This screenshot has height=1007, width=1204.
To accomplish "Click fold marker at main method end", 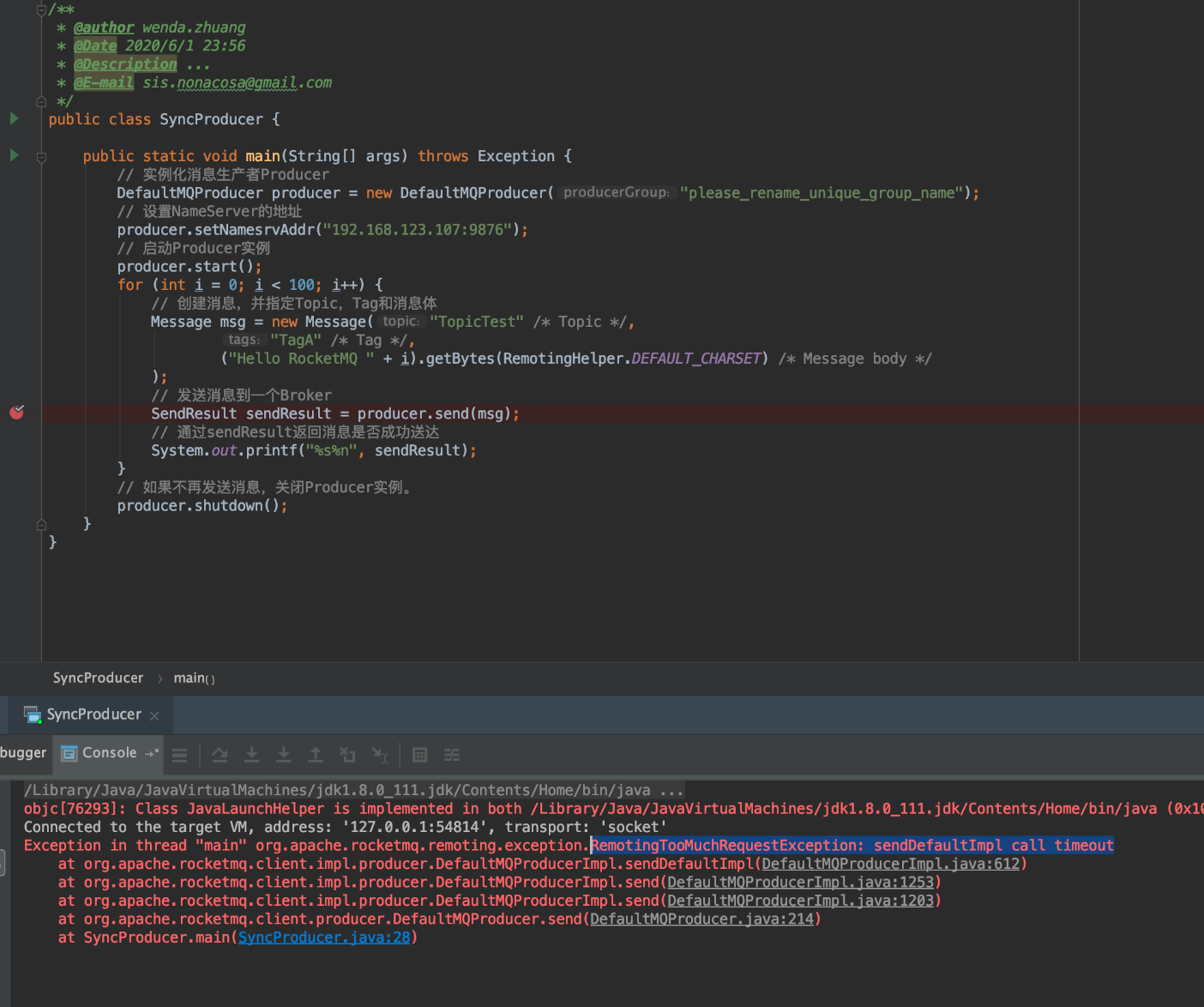I will 41,524.
